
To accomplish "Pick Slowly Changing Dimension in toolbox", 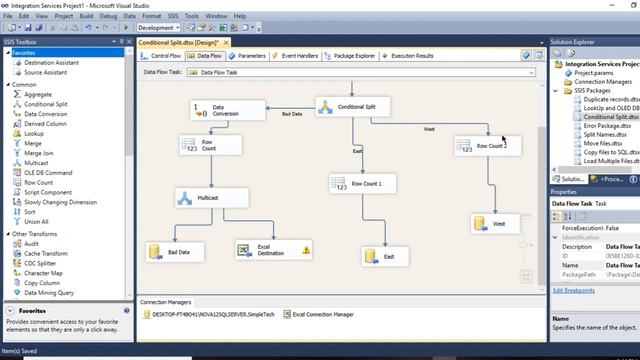I will (x=60, y=202).
